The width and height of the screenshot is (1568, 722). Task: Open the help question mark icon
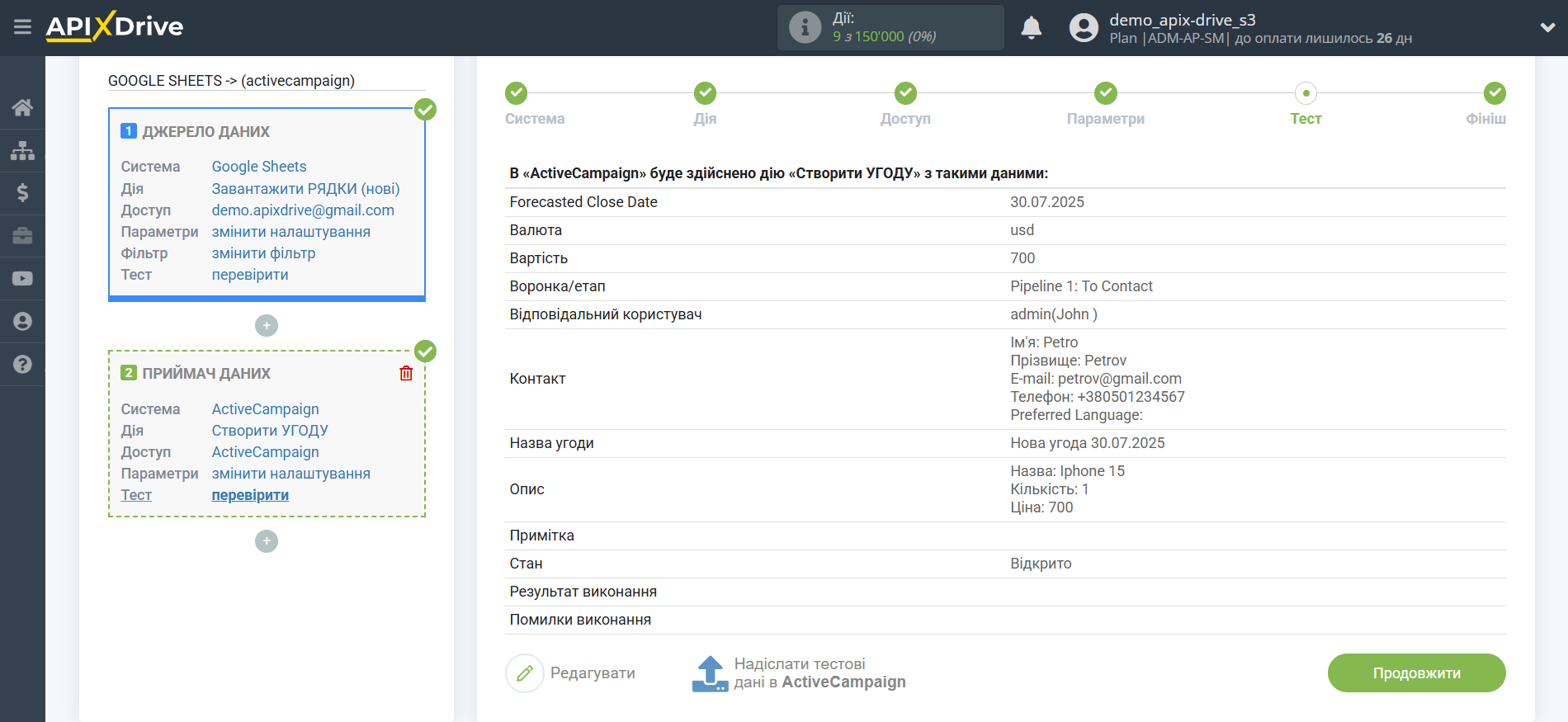click(x=22, y=365)
